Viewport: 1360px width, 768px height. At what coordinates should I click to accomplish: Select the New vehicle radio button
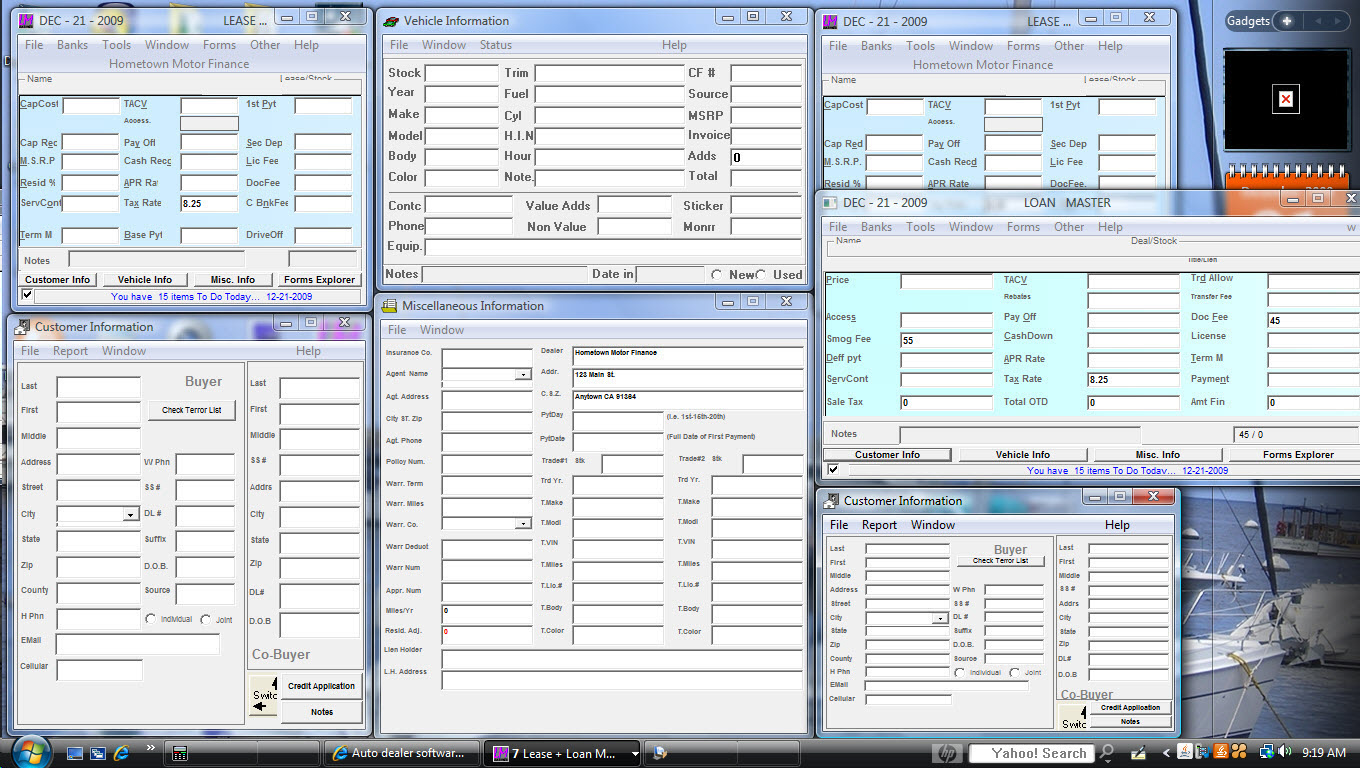[716, 275]
